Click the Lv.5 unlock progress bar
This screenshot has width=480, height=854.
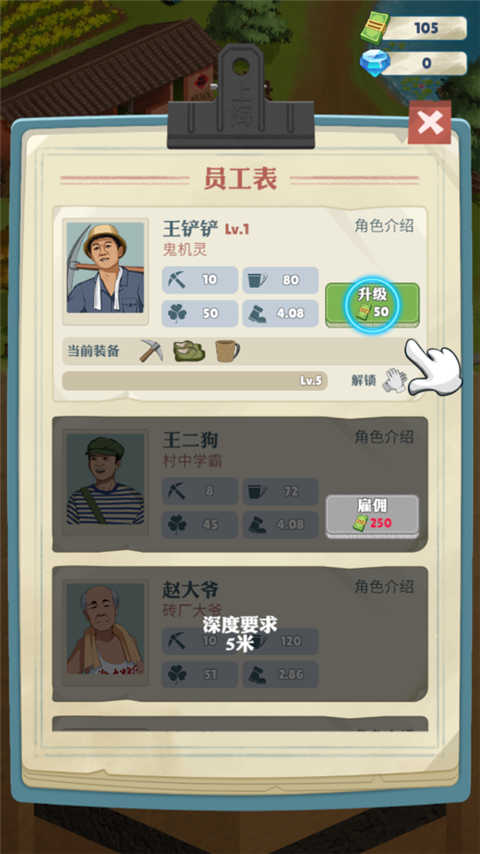pos(195,381)
